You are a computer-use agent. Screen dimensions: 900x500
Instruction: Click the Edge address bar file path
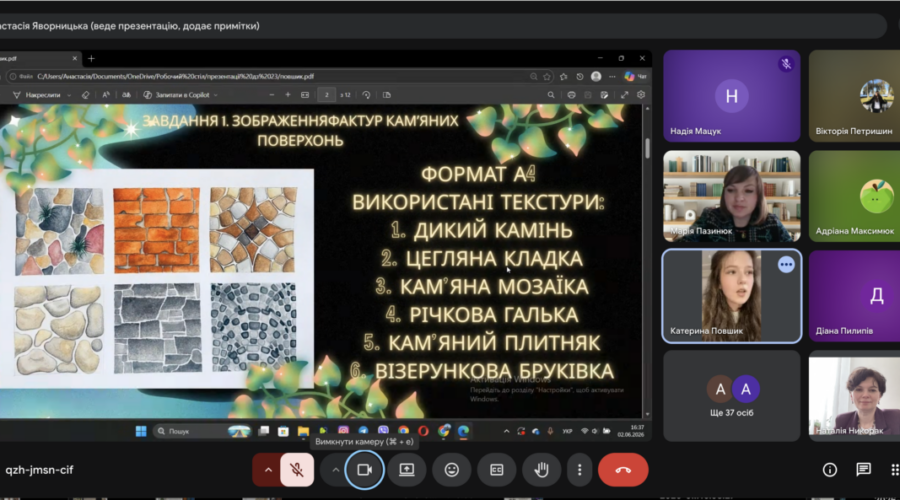[176, 76]
